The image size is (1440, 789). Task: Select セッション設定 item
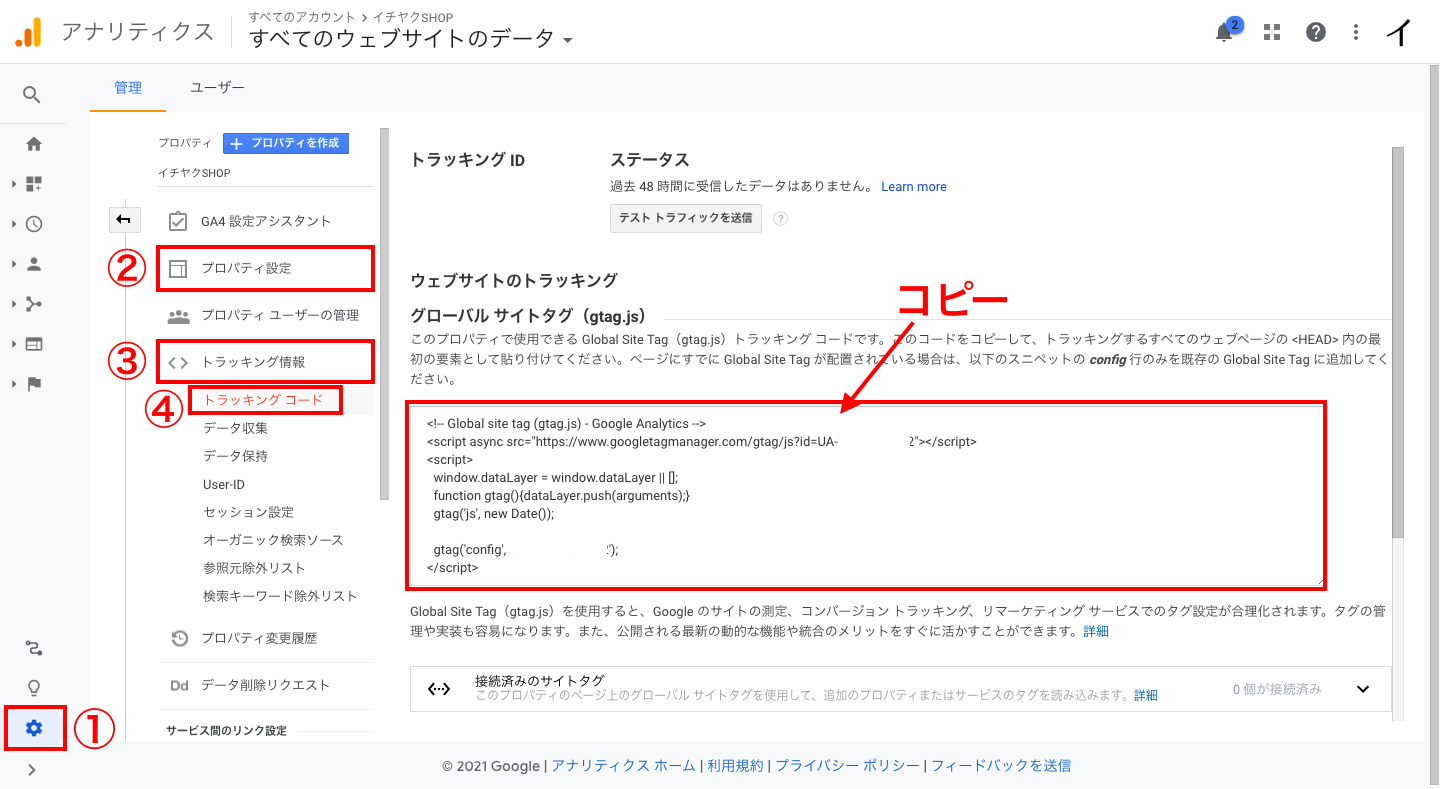pyautogui.click(x=248, y=512)
